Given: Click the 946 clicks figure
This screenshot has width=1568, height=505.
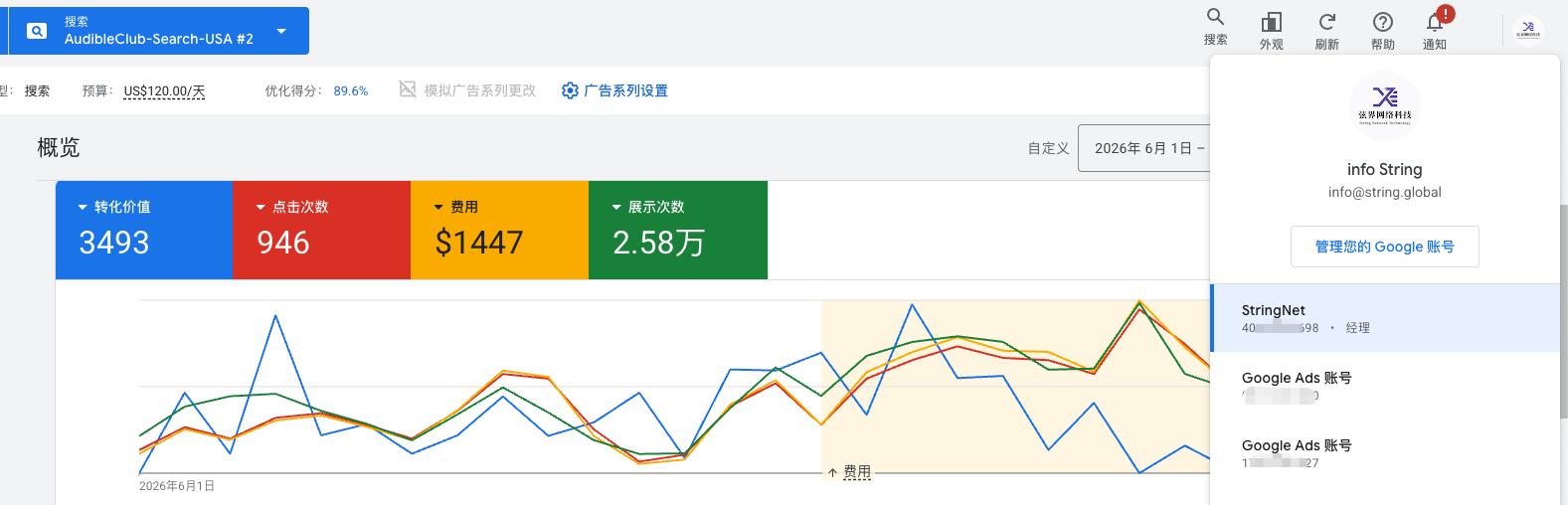Looking at the screenshot, I should point(282,243).
